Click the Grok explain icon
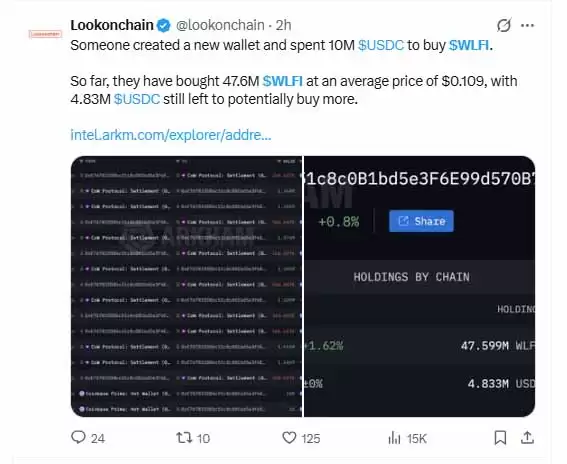This screenshot has width=567, height=464. (x=504, y=25)
